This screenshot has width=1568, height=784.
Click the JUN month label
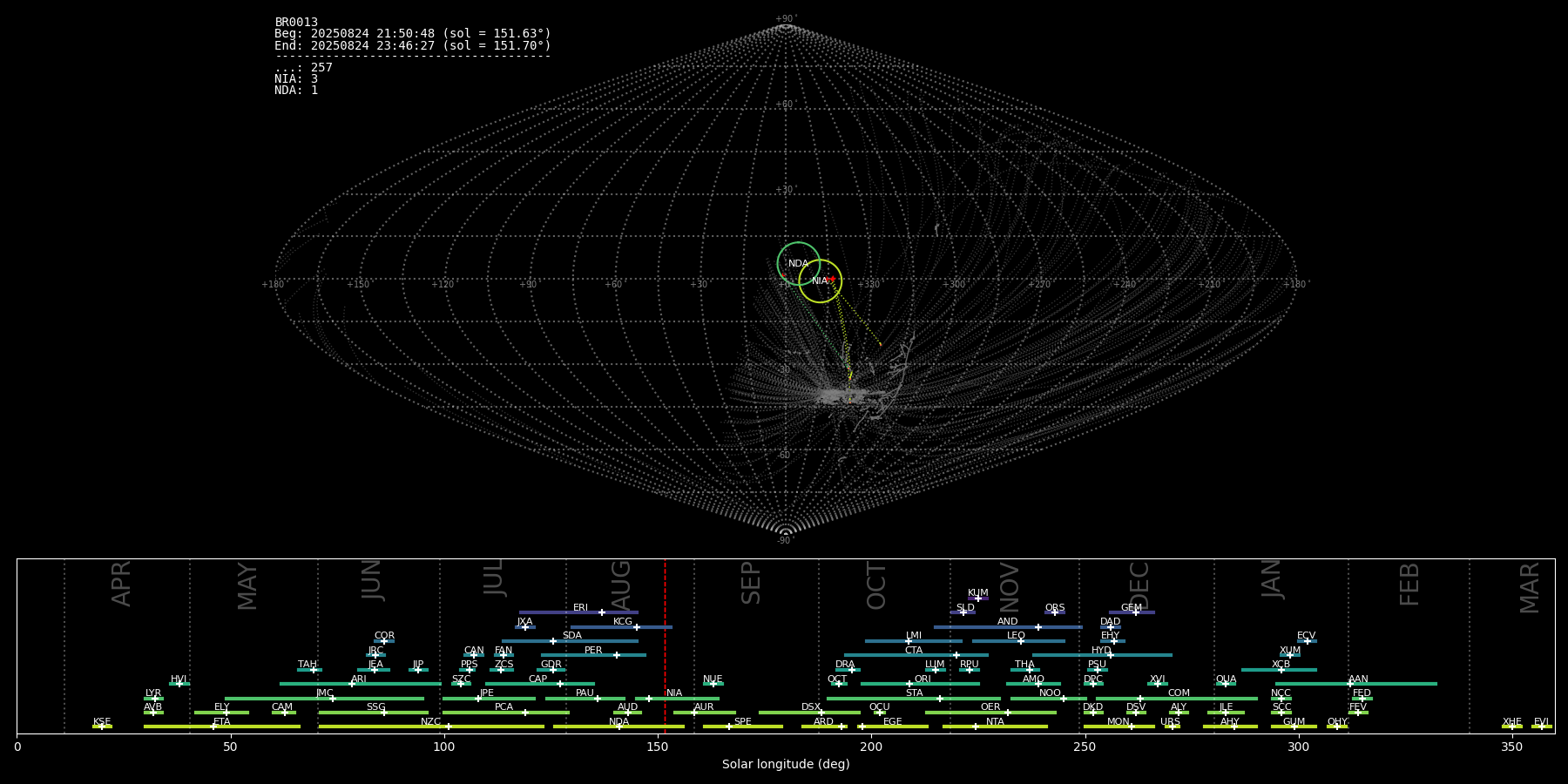click(372, 580)
